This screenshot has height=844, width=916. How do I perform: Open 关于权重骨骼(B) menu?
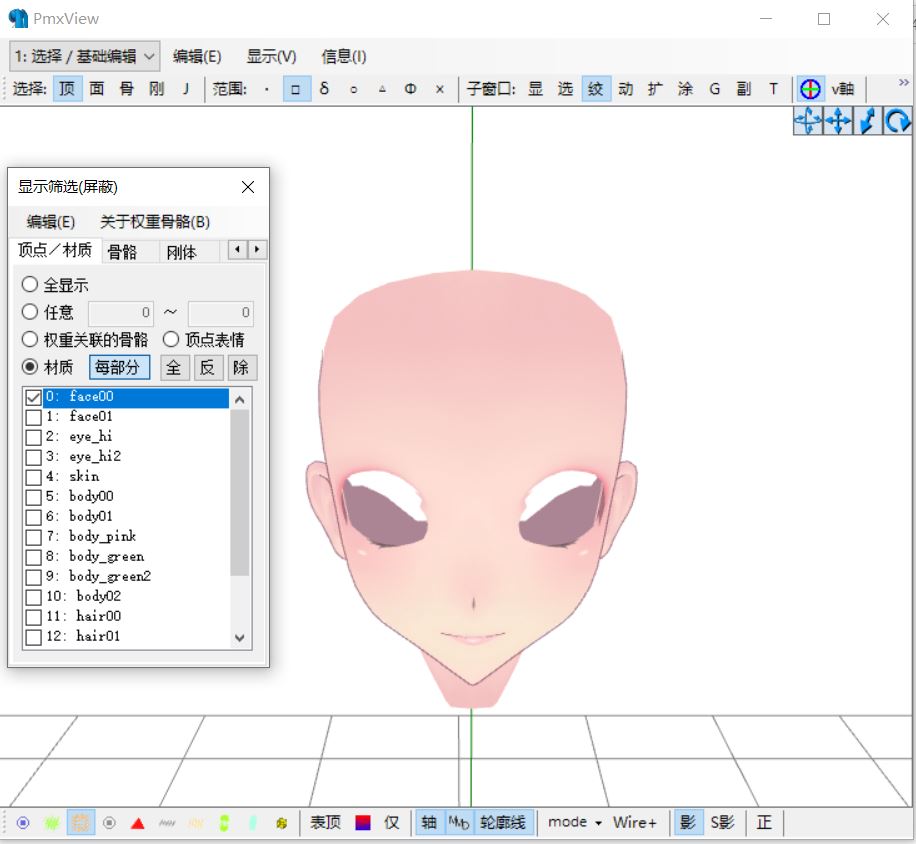[x=155, y=222]
